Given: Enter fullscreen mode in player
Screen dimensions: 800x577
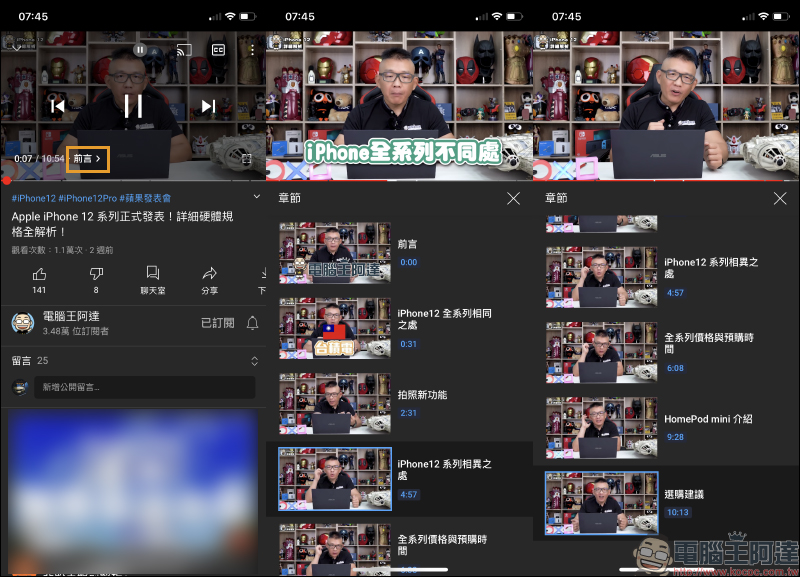Looking at the screenshot, I should point(246,159).
